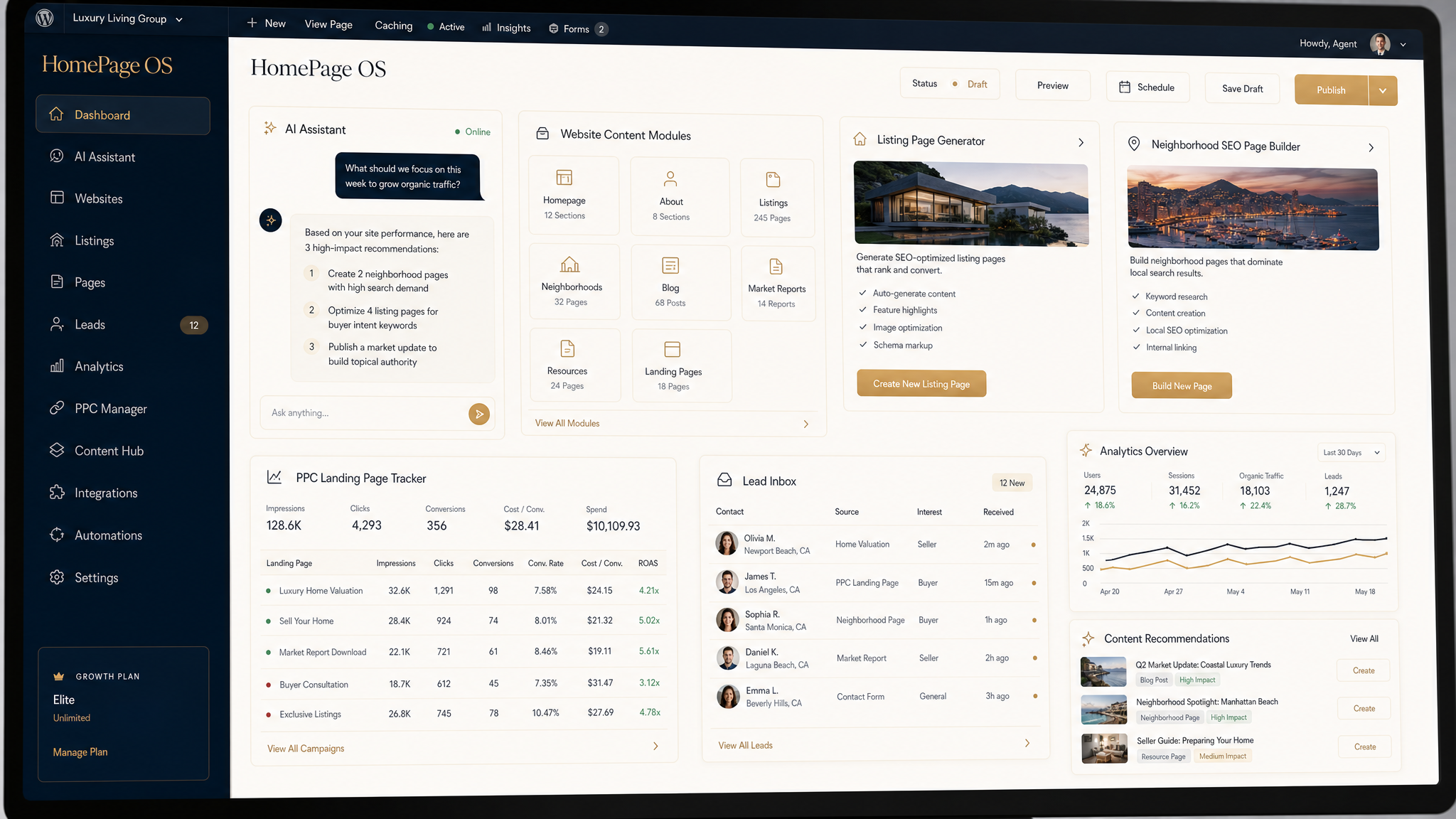Open the About module tile
Viewport: 1456px width, 819px height.
click(680, 197)
